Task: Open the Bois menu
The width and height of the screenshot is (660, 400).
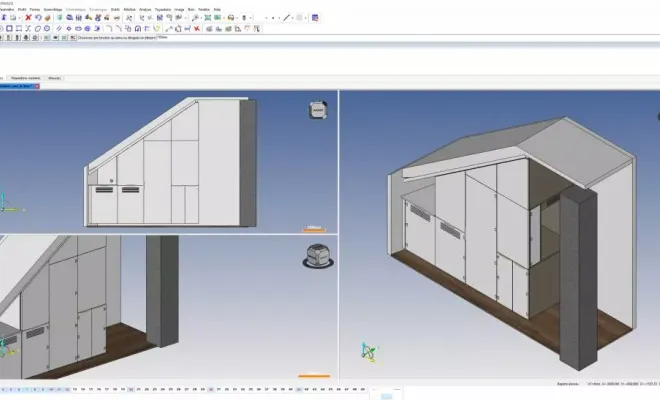Action: (191, 9)
